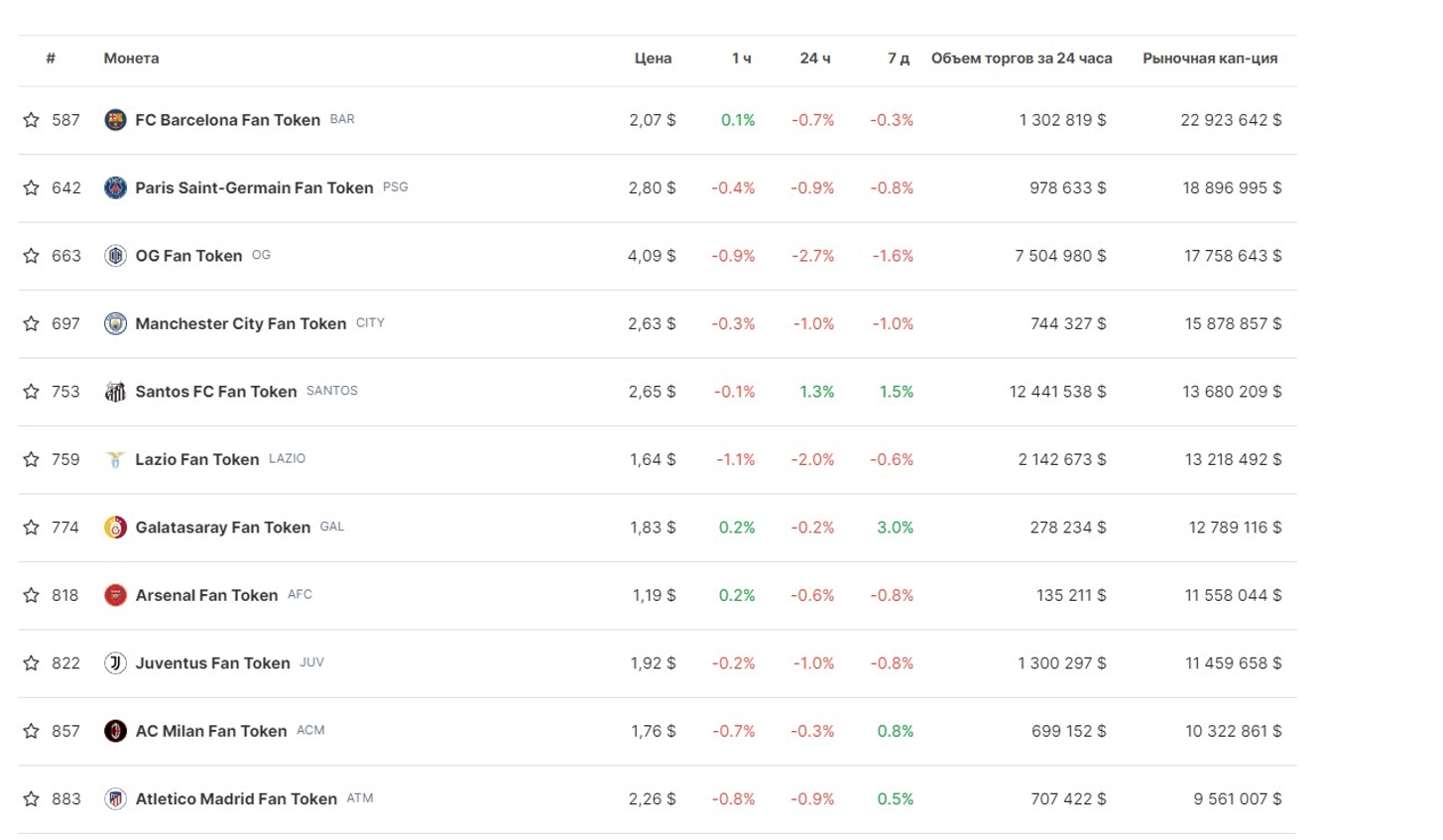1443x840 pixels.
Task: Toggle favorite star for OG Fan Token
Action: coord(32,256)
